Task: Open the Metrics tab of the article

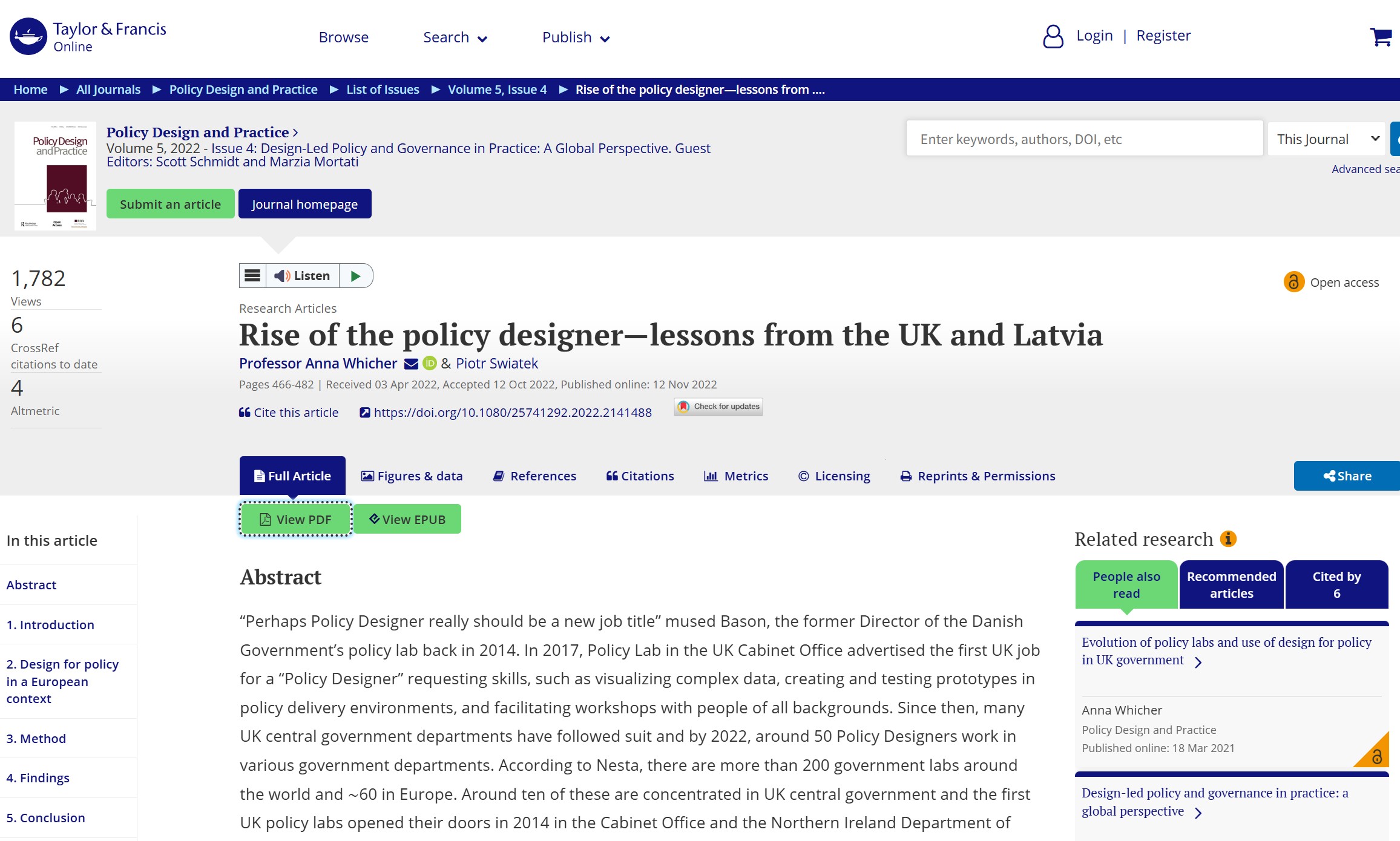Action: (736, 476)
